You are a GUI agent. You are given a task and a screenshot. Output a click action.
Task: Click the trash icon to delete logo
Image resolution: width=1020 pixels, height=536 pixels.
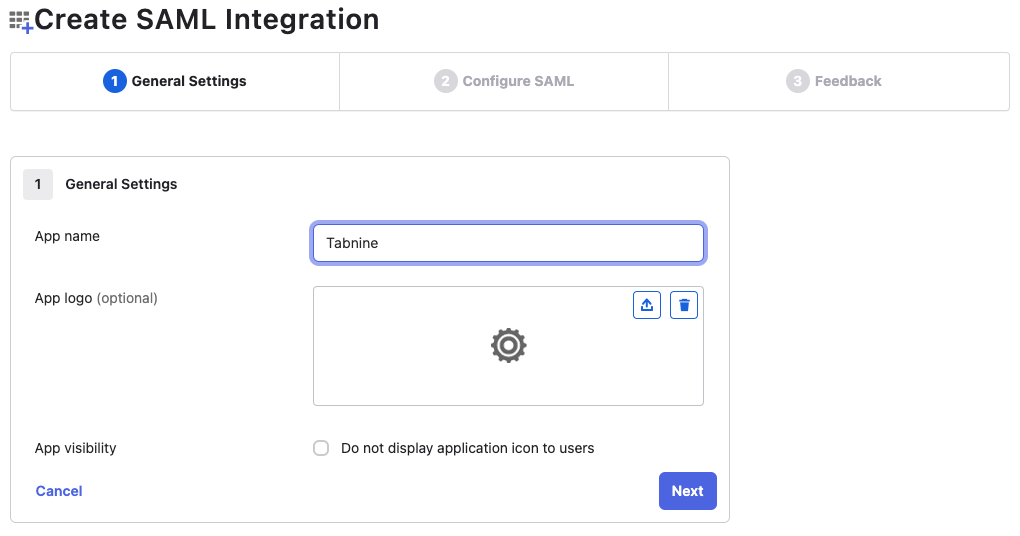[x=684, y=305]
